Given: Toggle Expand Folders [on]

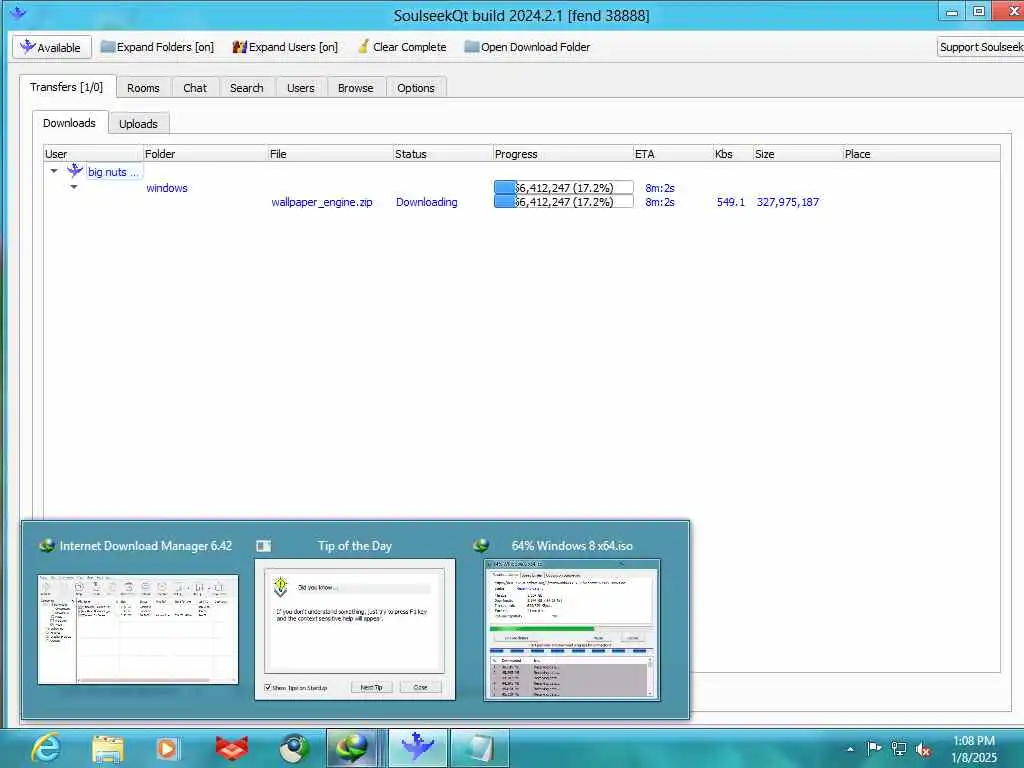Looking at the screenshot, I should coord(157,47).
